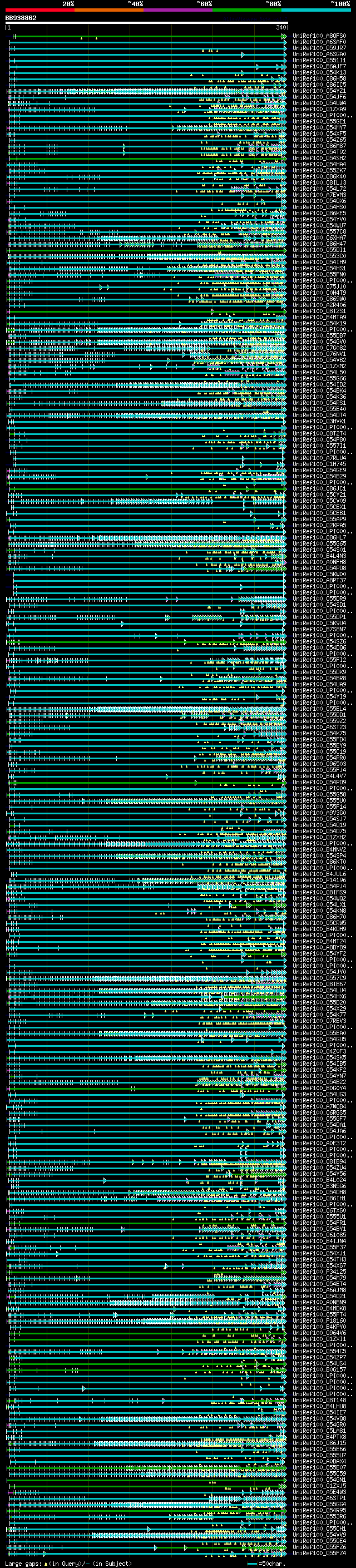Click the cyan ~100% identity legend bar
This screenshot has width=356, height=1568.
point(316,11)
